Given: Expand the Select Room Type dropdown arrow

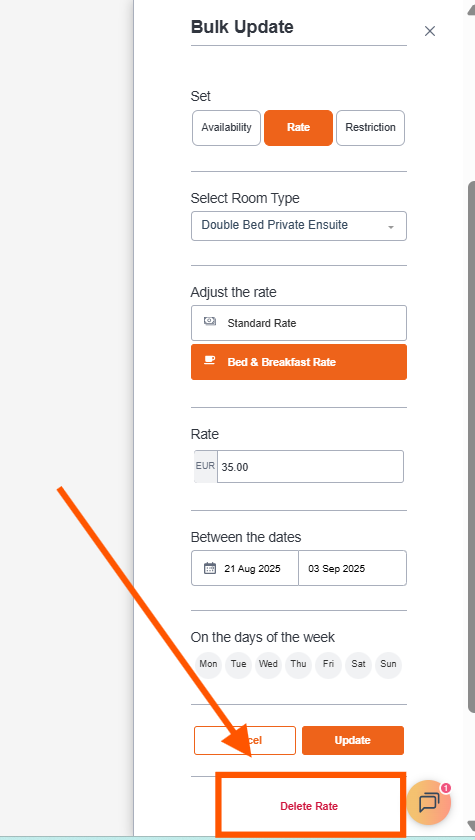Looking at the screenshot, I should coord(391,227).
